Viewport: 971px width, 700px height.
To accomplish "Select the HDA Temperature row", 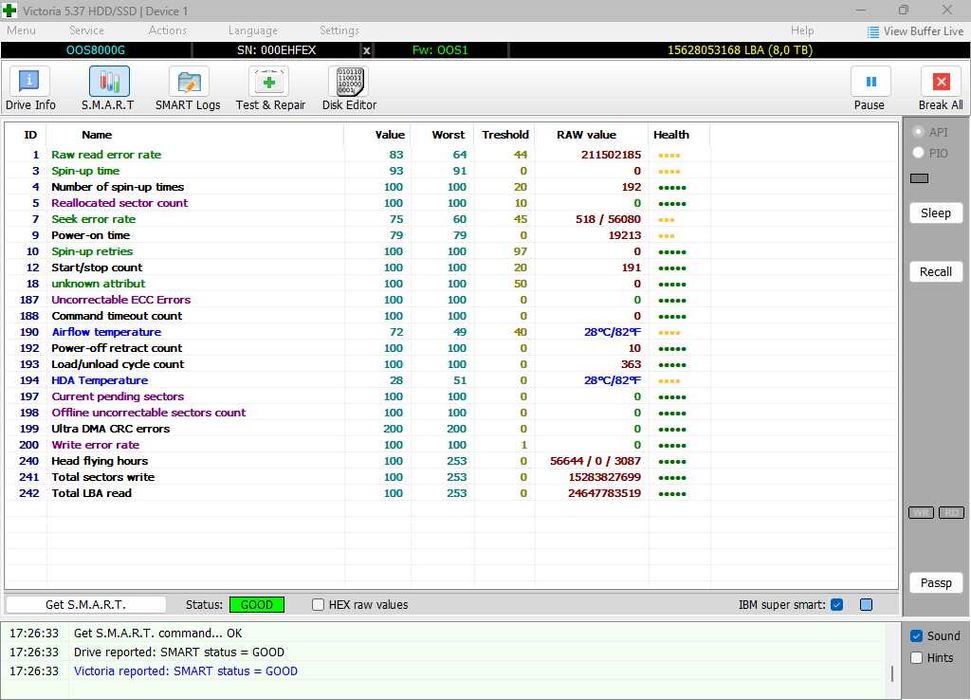I will tap(451, 380).
